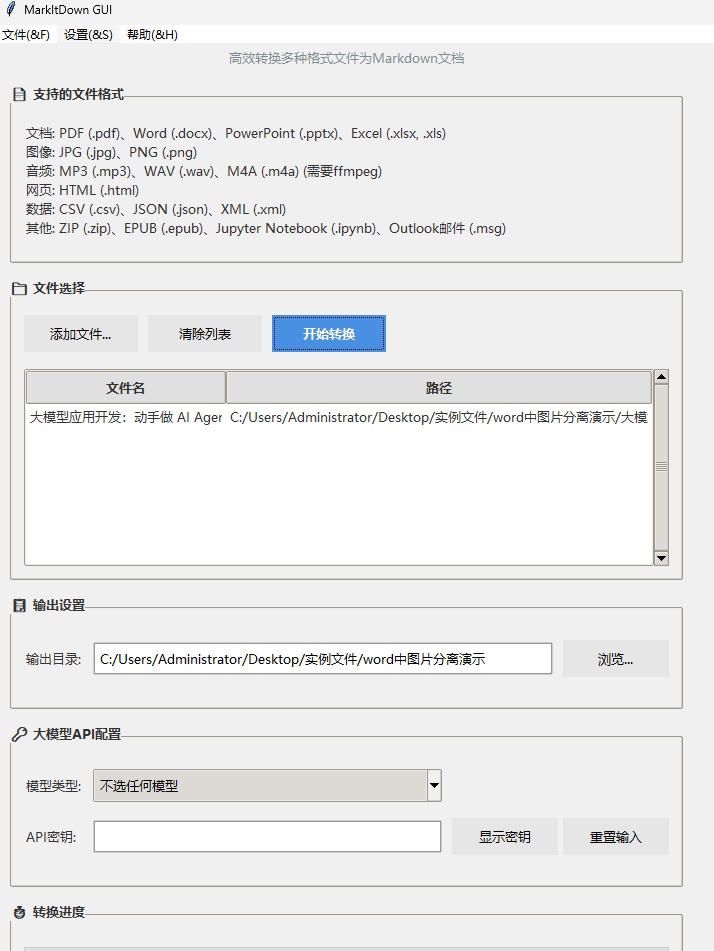Image resolution: width=714 pixels, height=951 pixels.
Task: Click the file path cell starting with C:/Users/Administrator
Action: coord(439,417)
